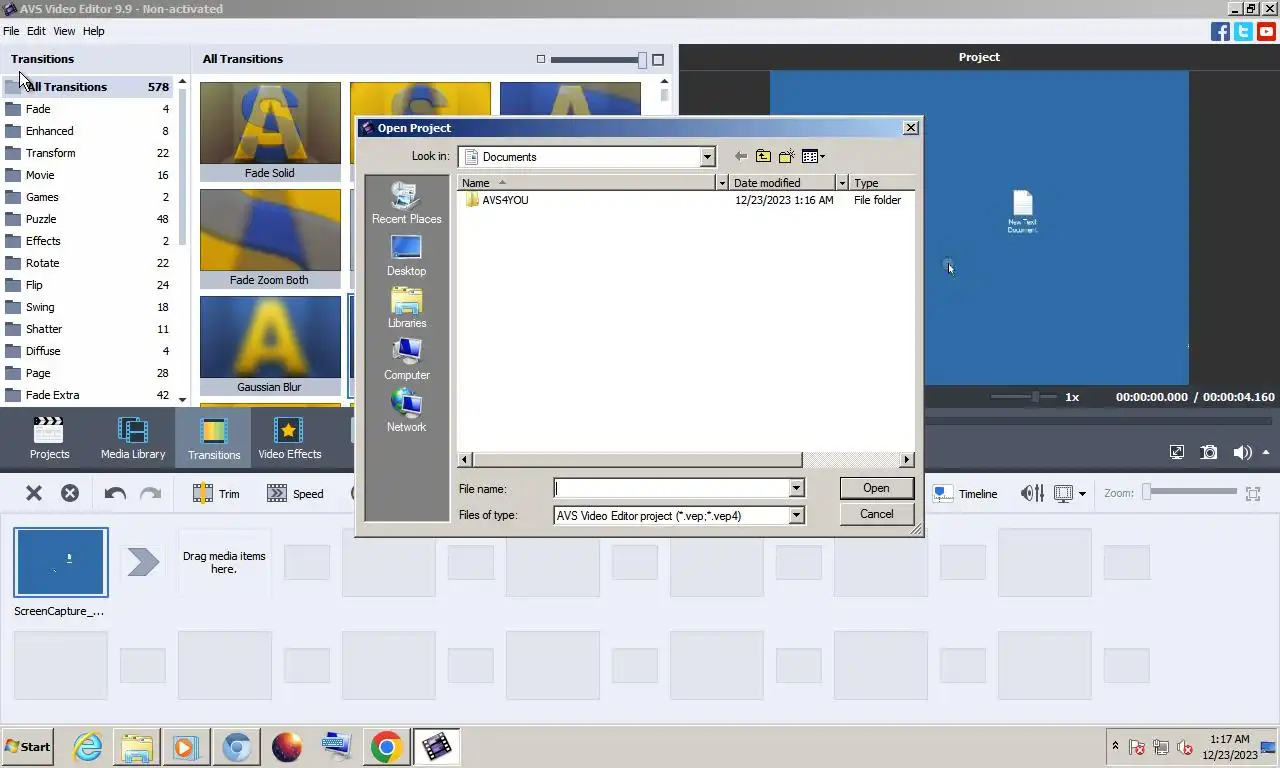Screen dimensions: 1280x768
Task: Go to Desktop in Open Project dialog
Action: click(406, 255)
